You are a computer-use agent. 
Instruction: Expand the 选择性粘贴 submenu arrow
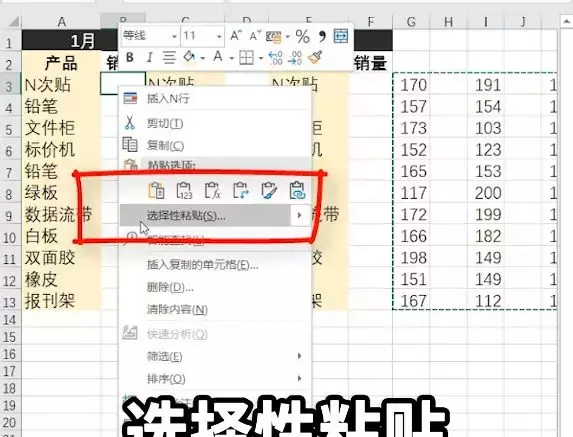(x=300, y=215)
